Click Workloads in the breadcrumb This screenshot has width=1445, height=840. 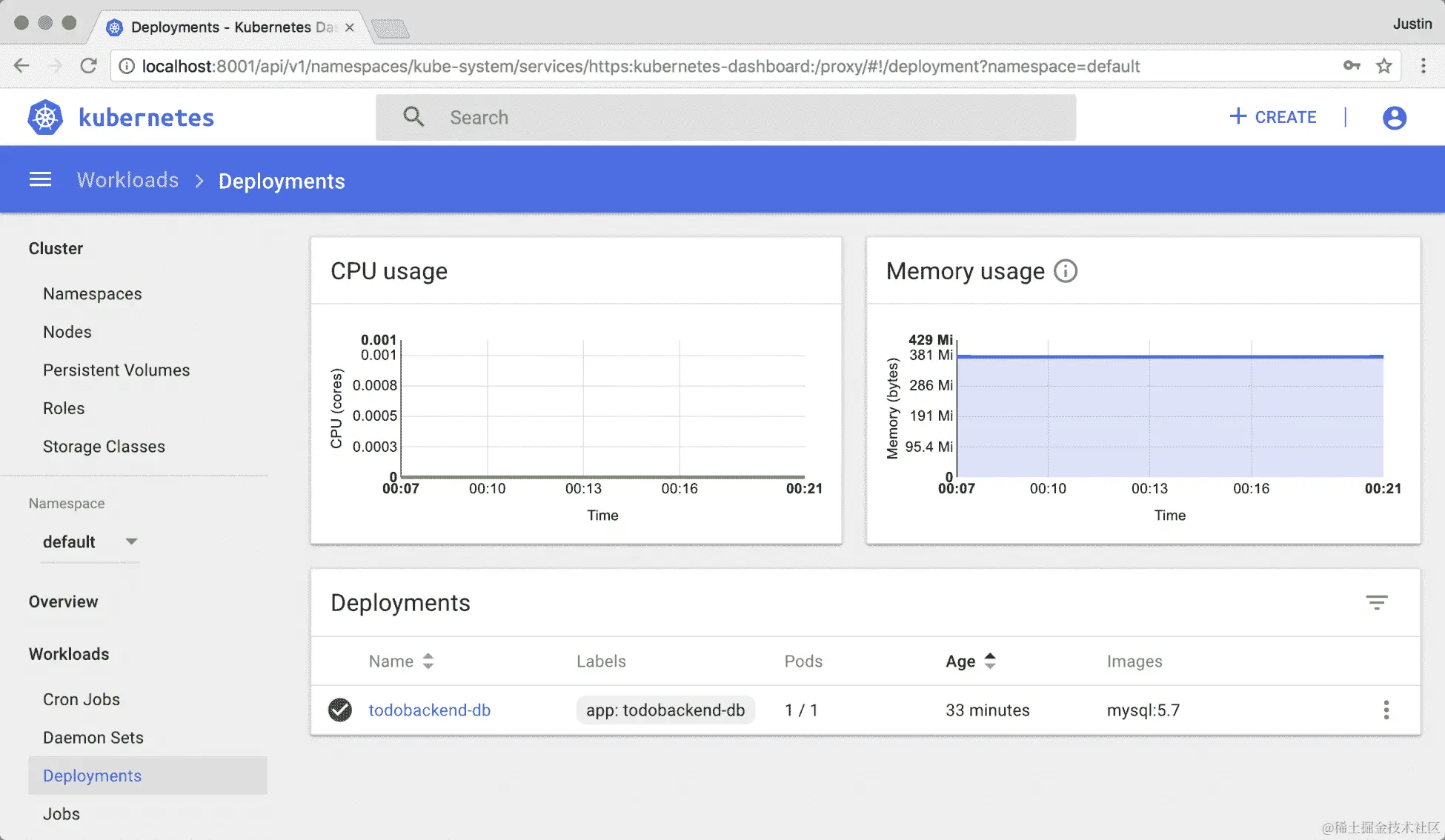[x=127, y=180]
